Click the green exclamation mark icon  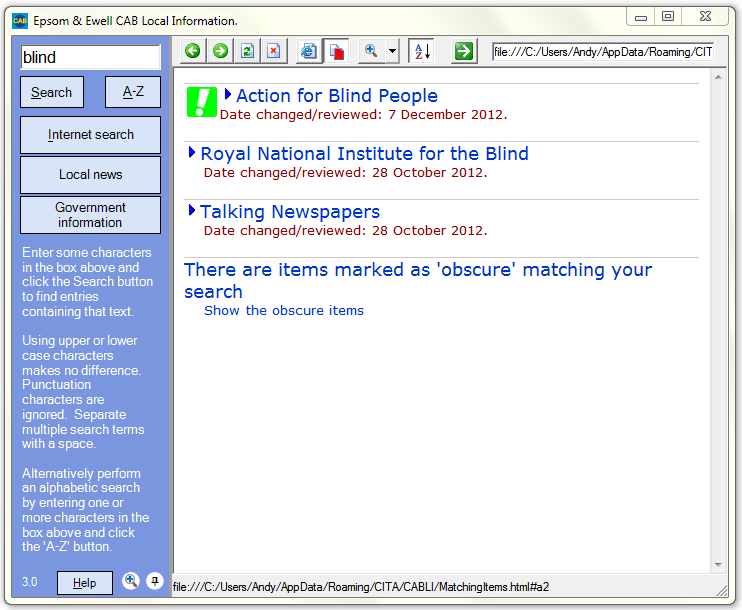202,102
